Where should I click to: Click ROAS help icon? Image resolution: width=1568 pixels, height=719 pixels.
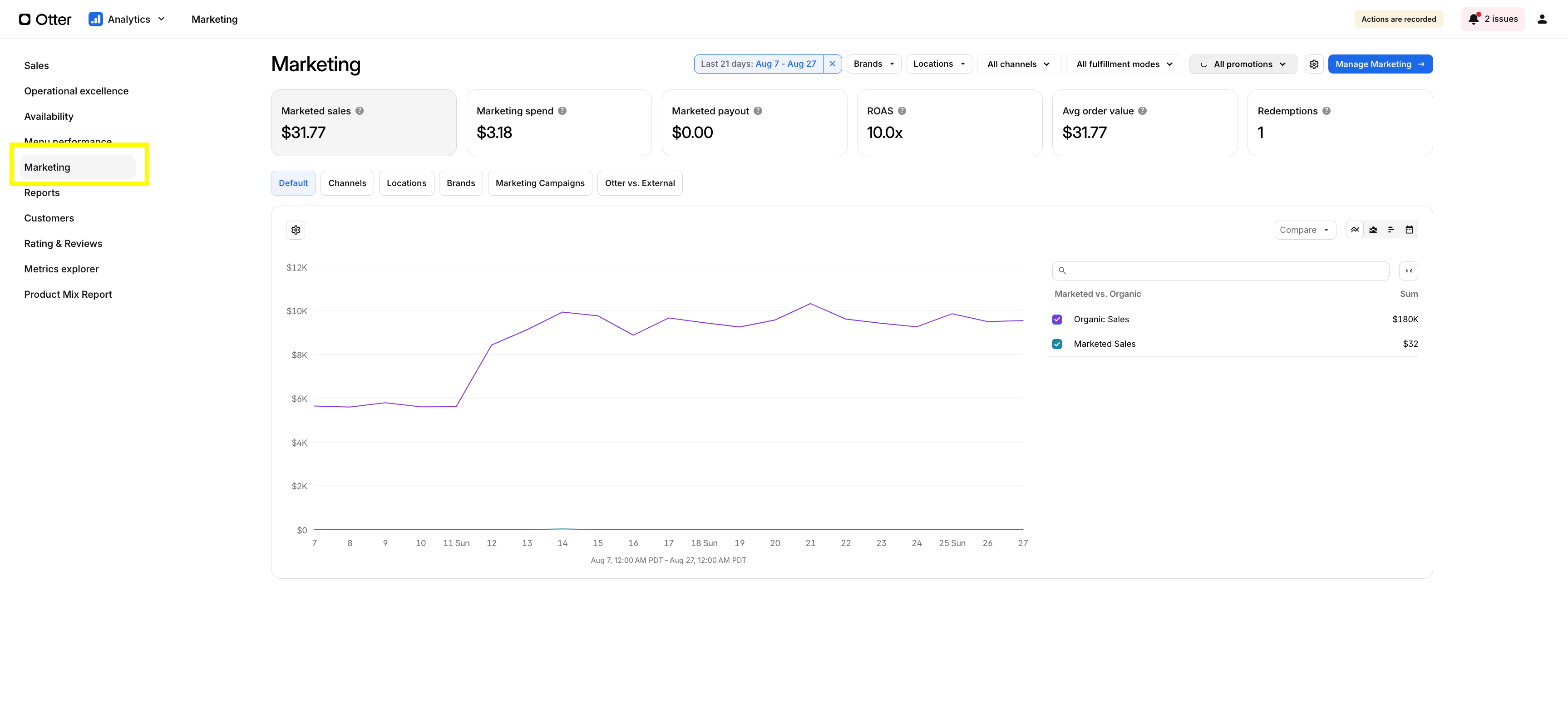[x=902, y=111]
